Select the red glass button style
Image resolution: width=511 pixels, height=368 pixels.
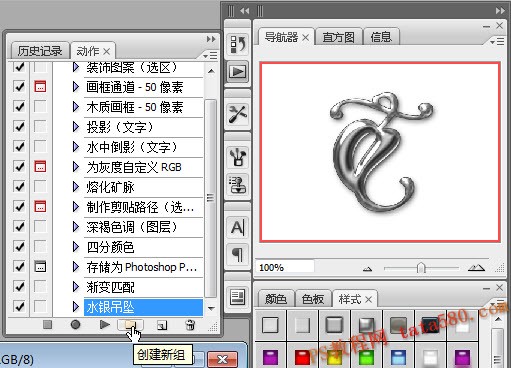(x=302, y=358)
